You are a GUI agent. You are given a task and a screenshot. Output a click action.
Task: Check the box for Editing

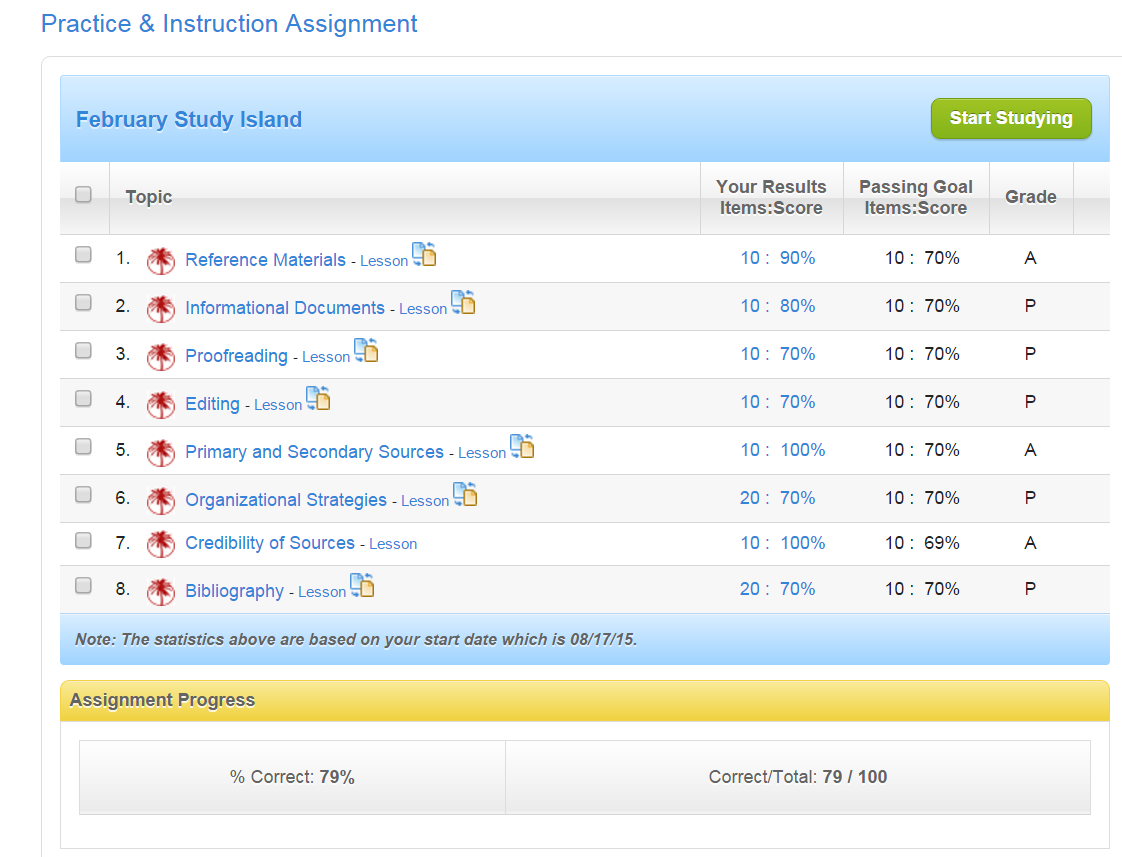(x=84, y=398)
